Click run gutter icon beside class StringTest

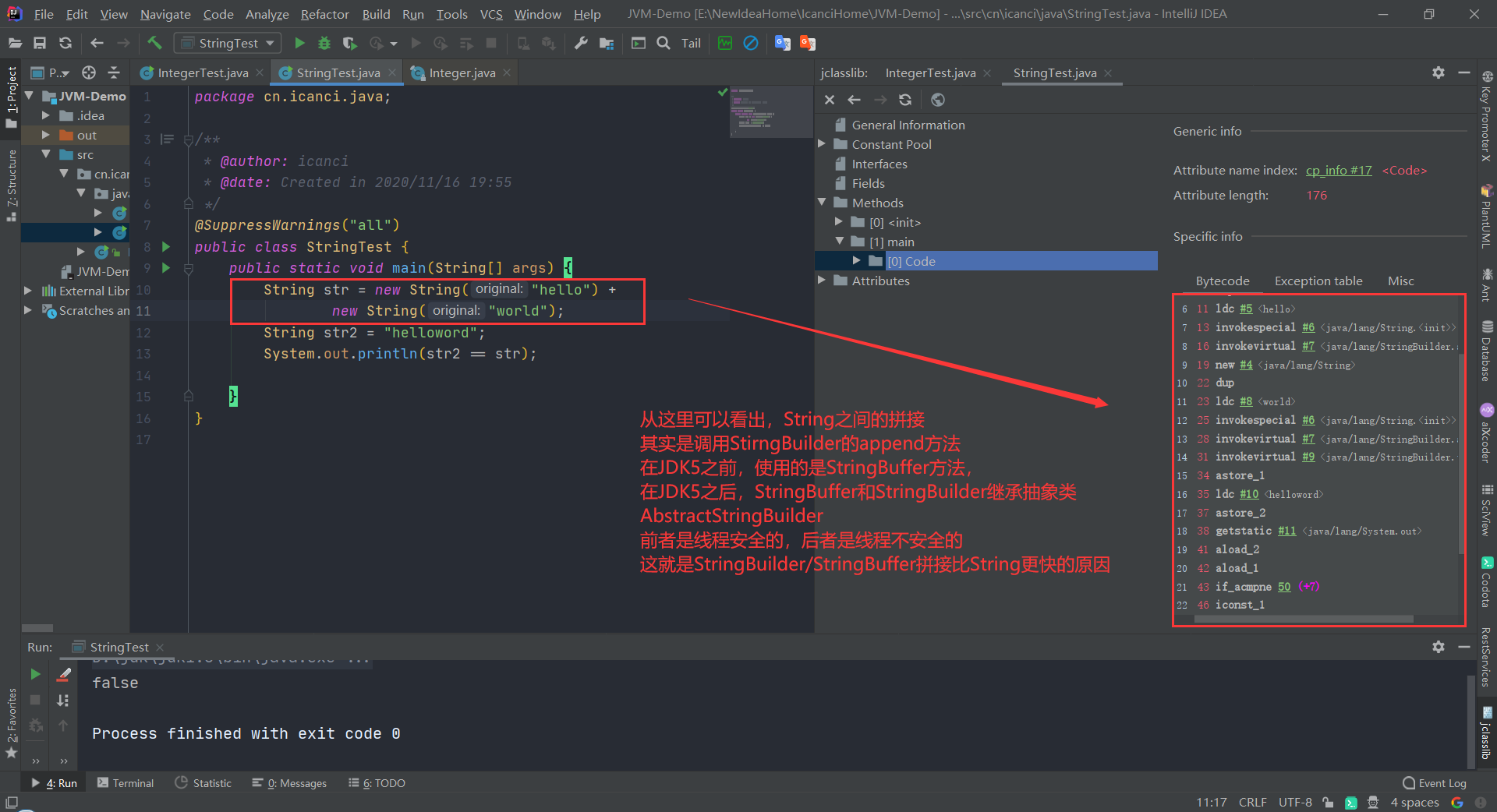click(166, 246)
